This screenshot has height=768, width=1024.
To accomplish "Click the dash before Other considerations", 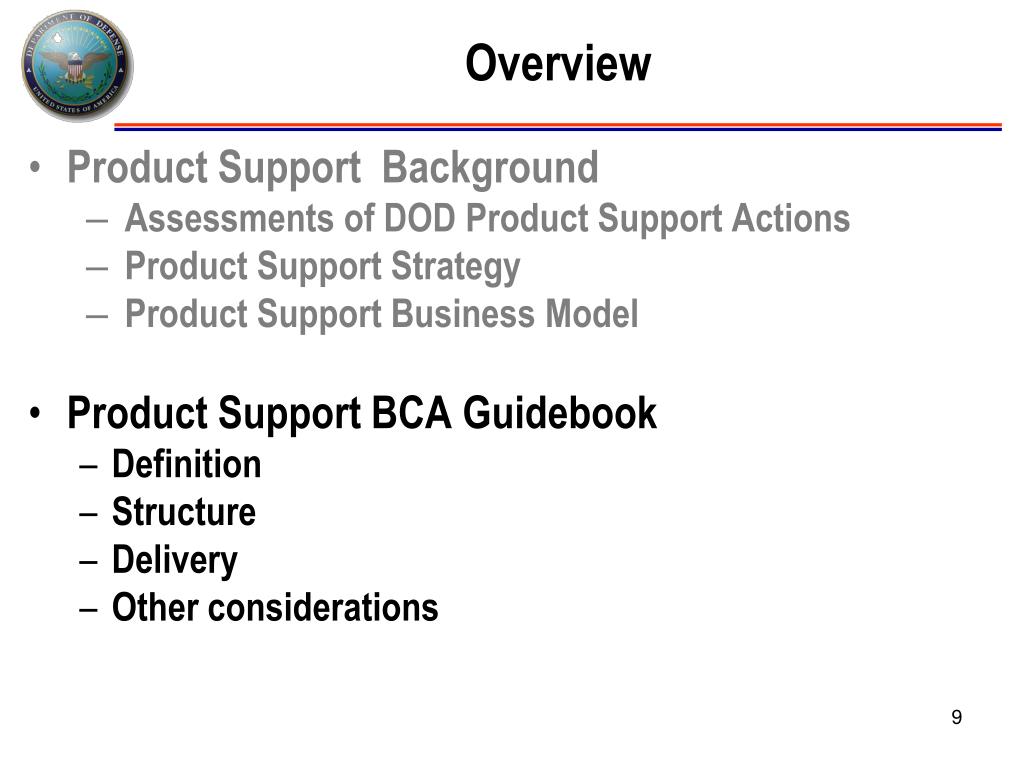I will [88, 610].
